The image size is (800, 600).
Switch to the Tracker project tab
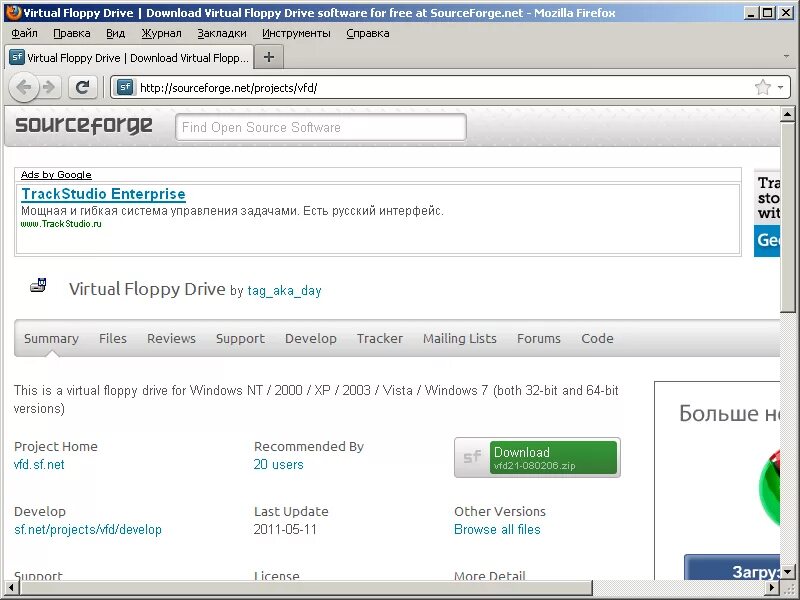tap(380, 338)
